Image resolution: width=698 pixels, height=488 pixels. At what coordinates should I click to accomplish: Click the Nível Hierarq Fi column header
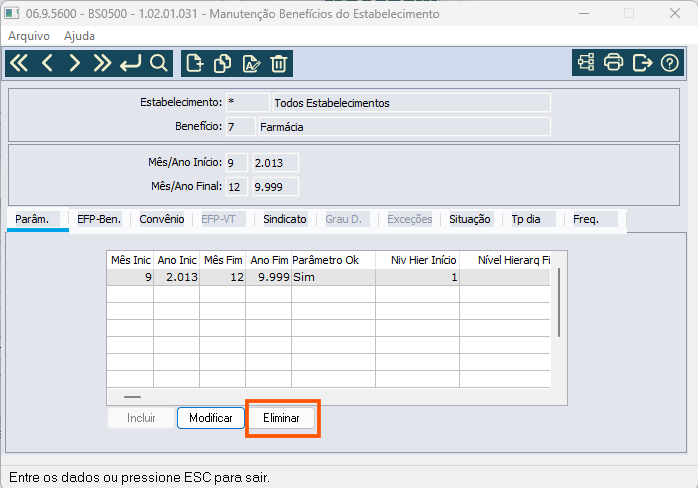point(505,260)
